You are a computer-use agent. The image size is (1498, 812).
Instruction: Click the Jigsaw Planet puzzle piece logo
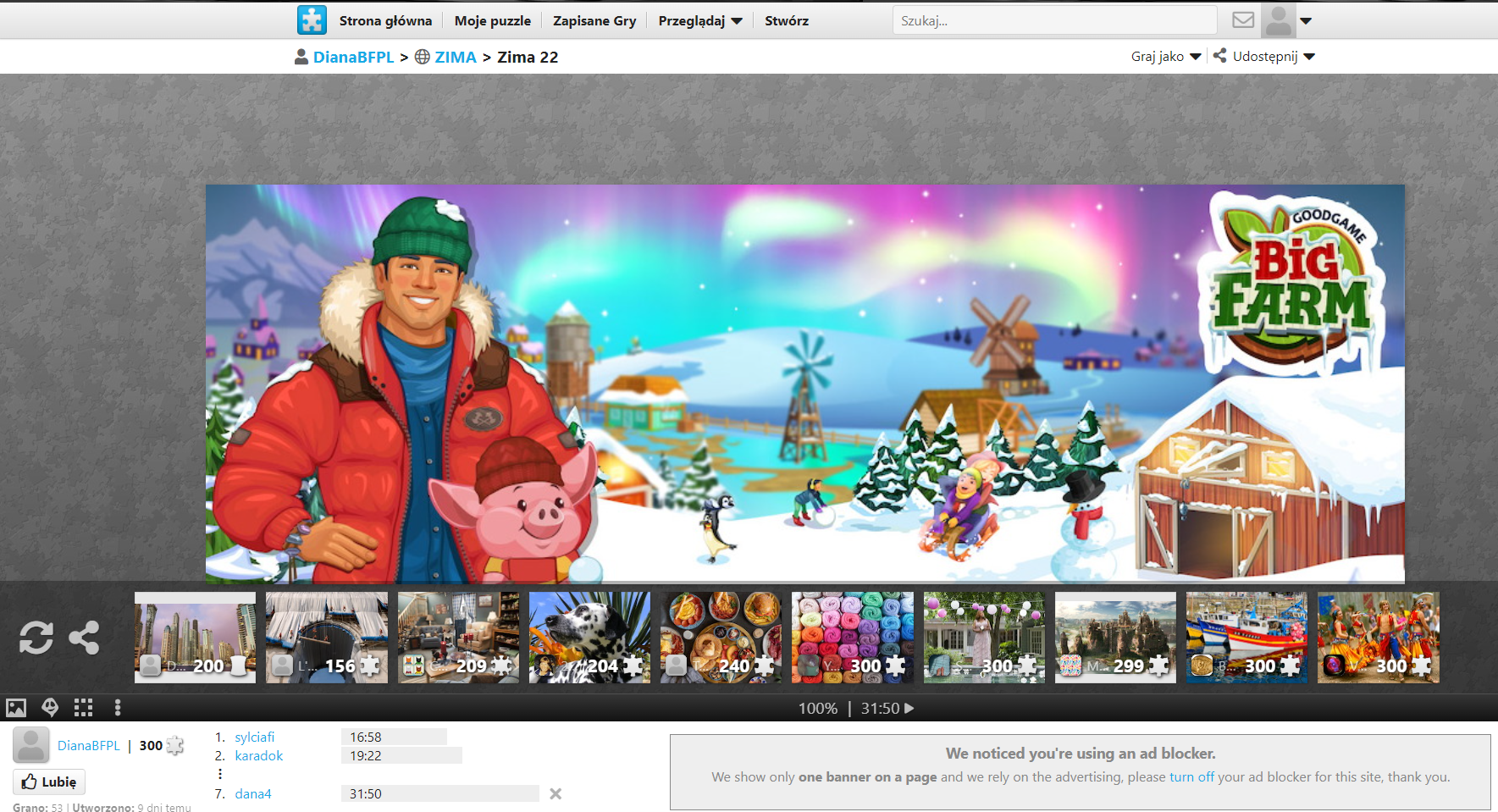point(312,20)
